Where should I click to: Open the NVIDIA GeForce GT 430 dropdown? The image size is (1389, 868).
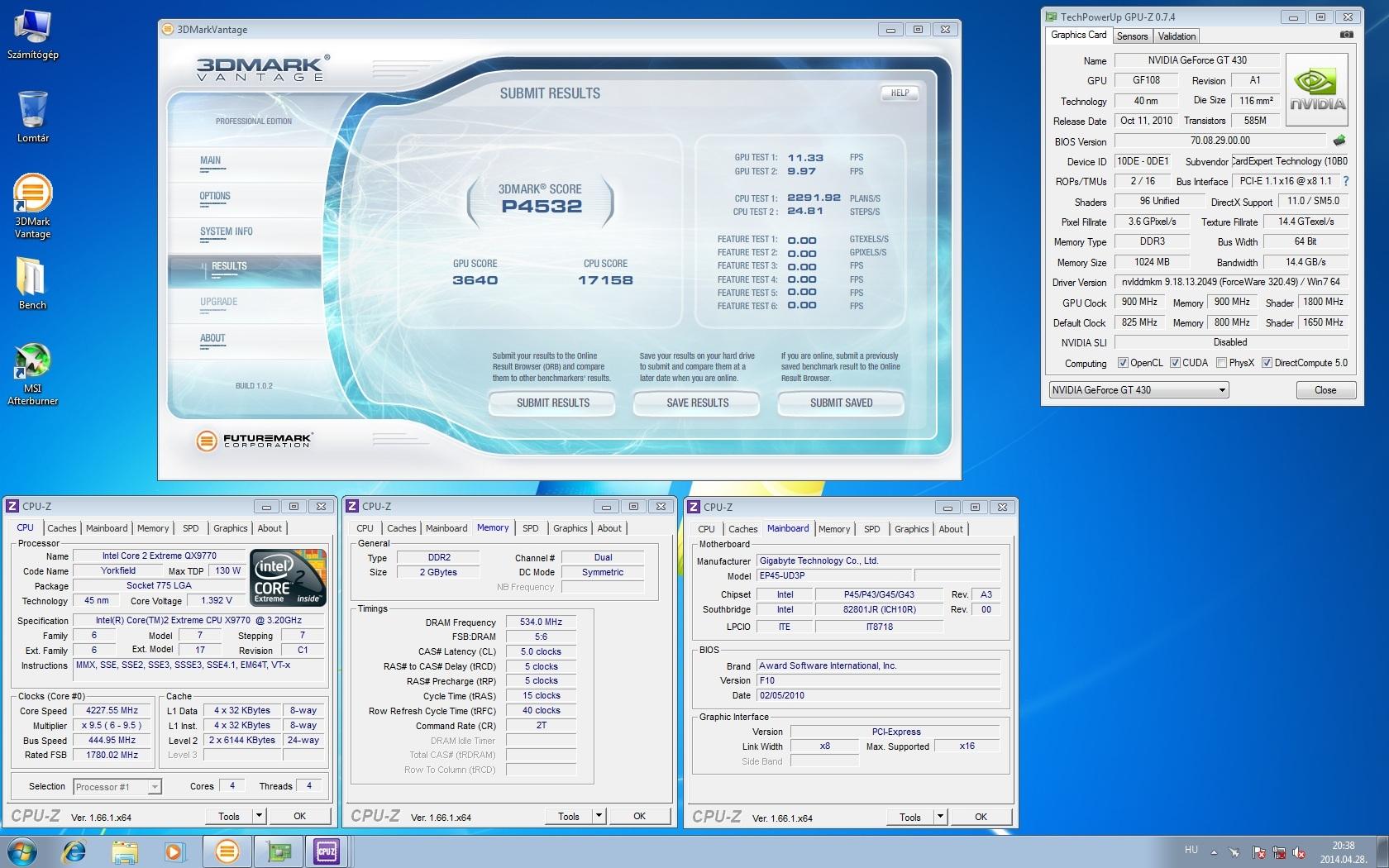[x=1138, y=390]
